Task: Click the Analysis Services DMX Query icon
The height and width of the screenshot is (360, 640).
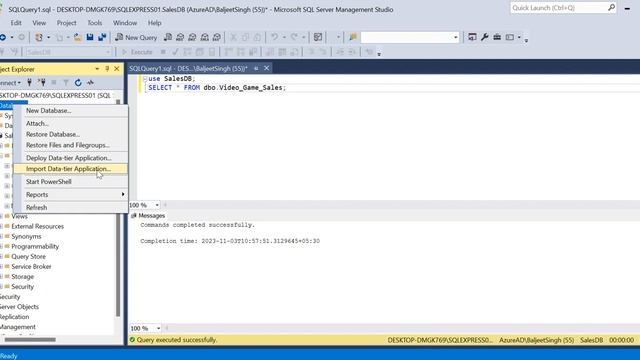Action: pos(192,37)
